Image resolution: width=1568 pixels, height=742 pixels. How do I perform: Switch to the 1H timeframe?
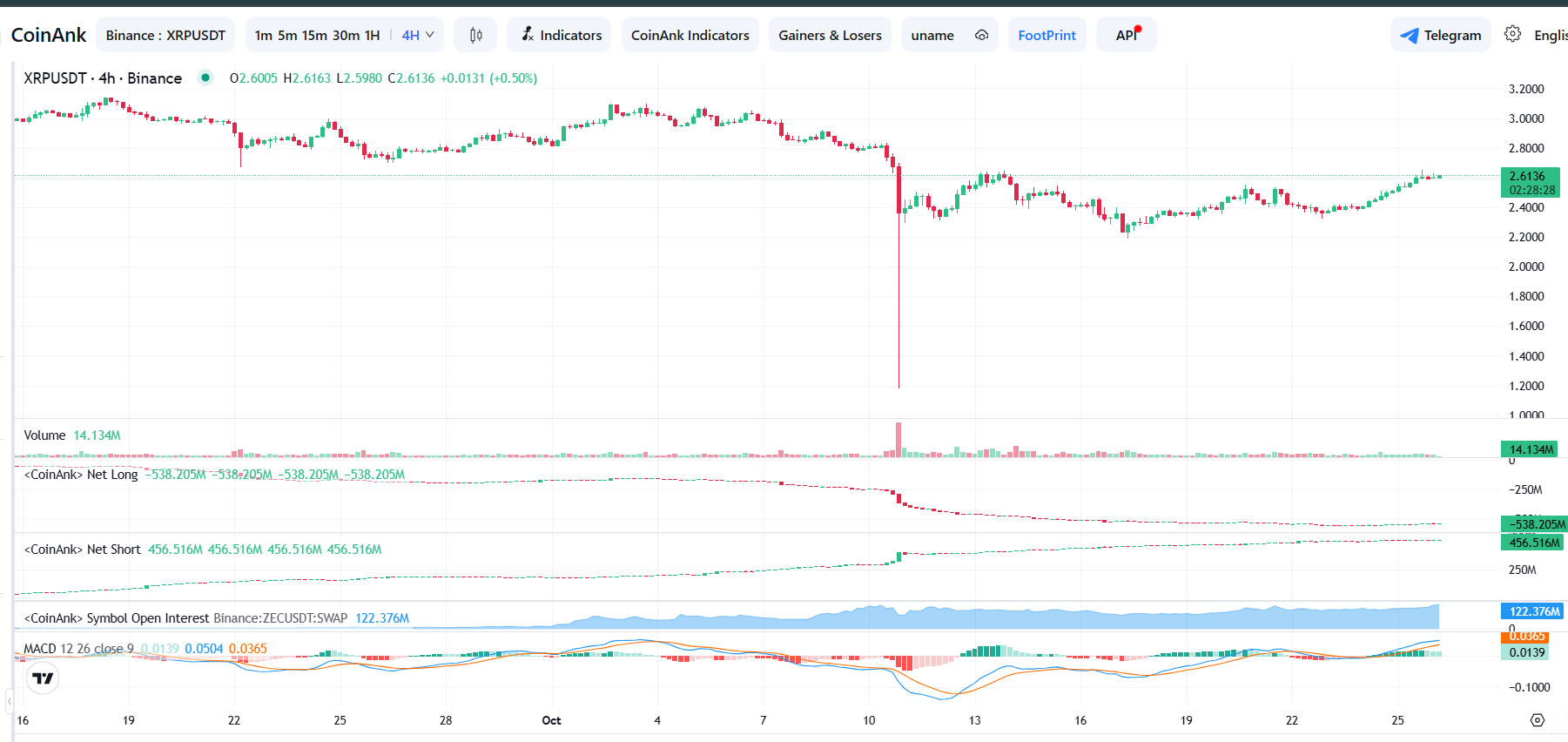pos(372,35)
